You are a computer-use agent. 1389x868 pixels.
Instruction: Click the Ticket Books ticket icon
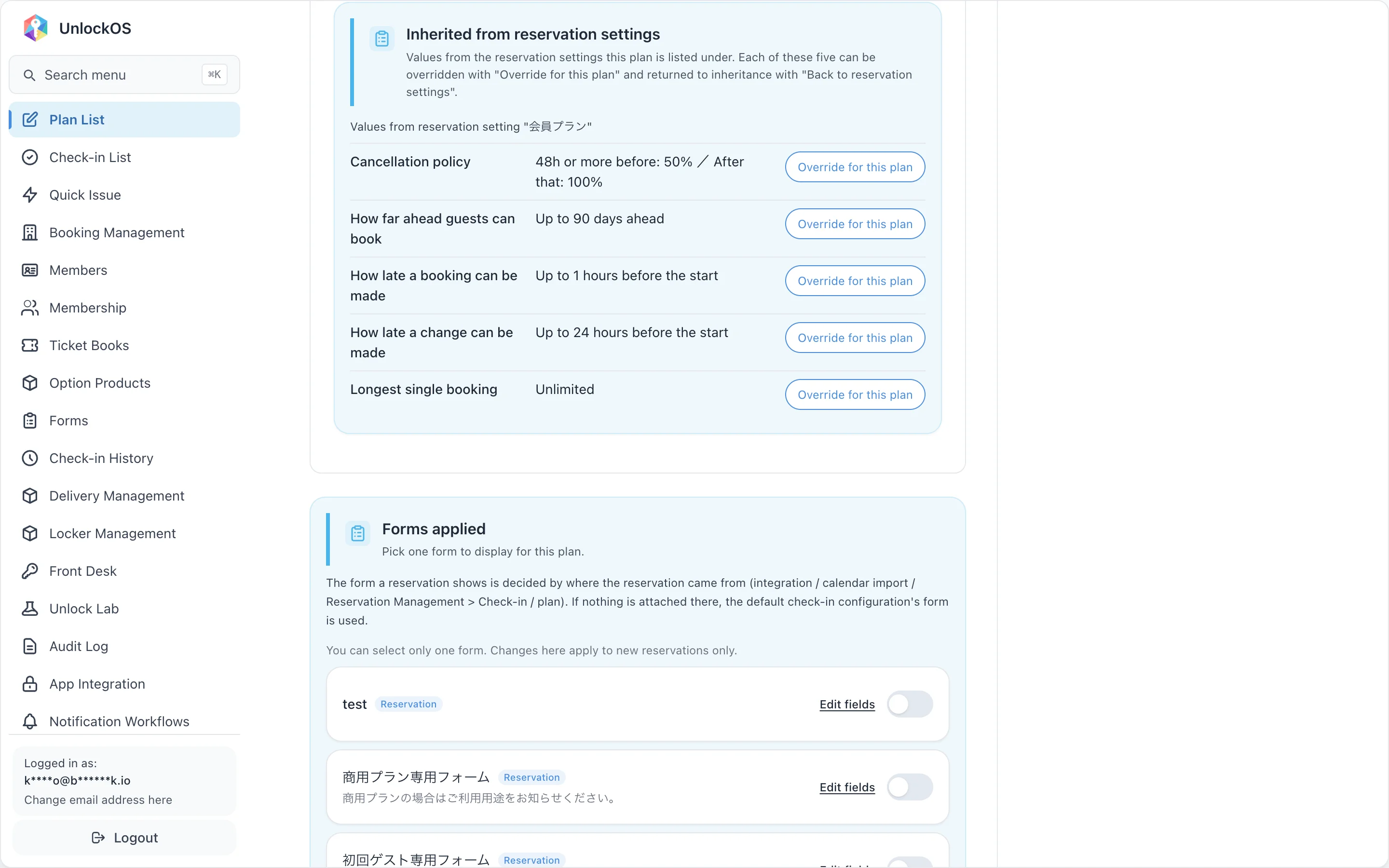pyautogui.click(x=30, y=345)
